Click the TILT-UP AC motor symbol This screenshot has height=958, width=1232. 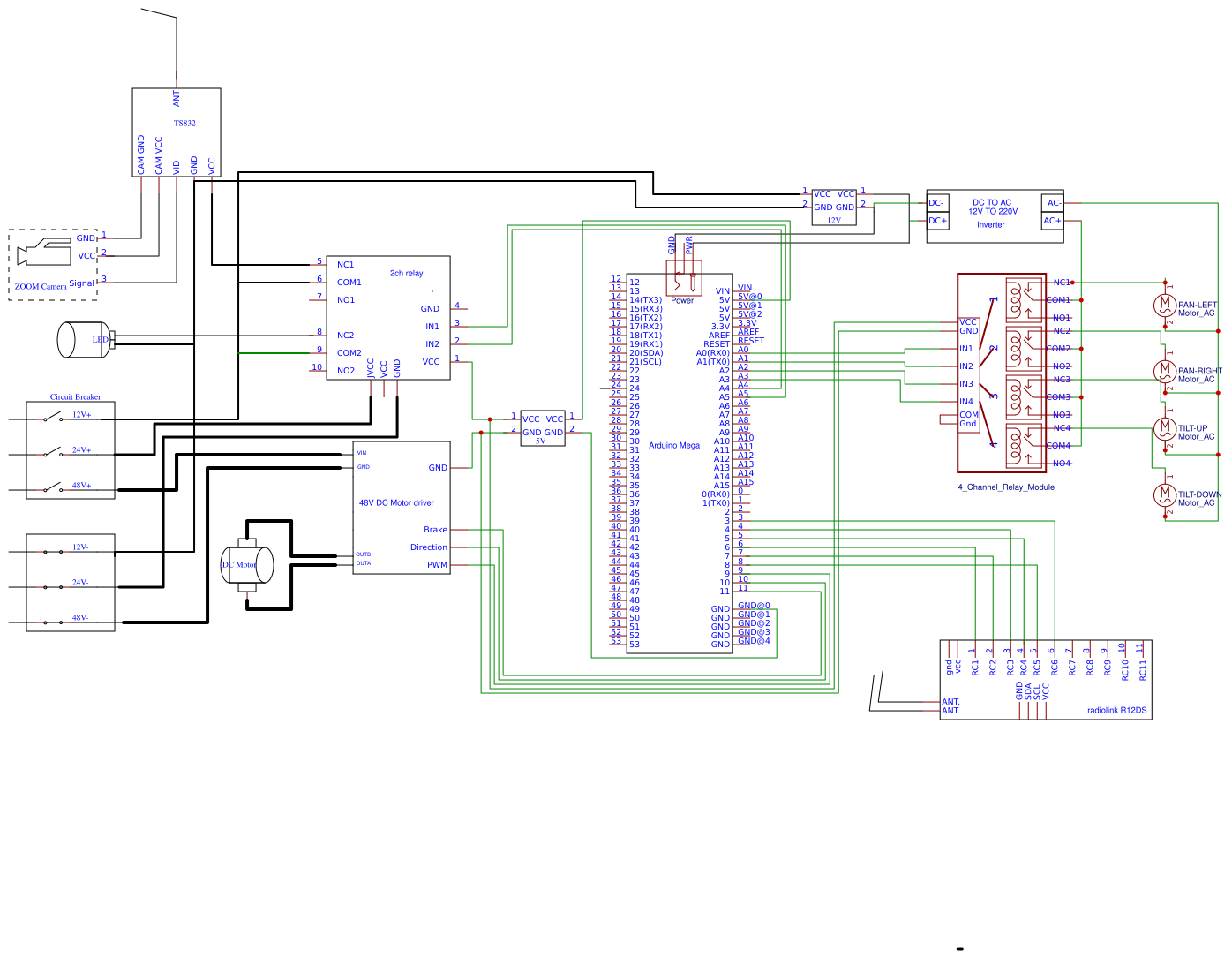[x=1165, y=428]
